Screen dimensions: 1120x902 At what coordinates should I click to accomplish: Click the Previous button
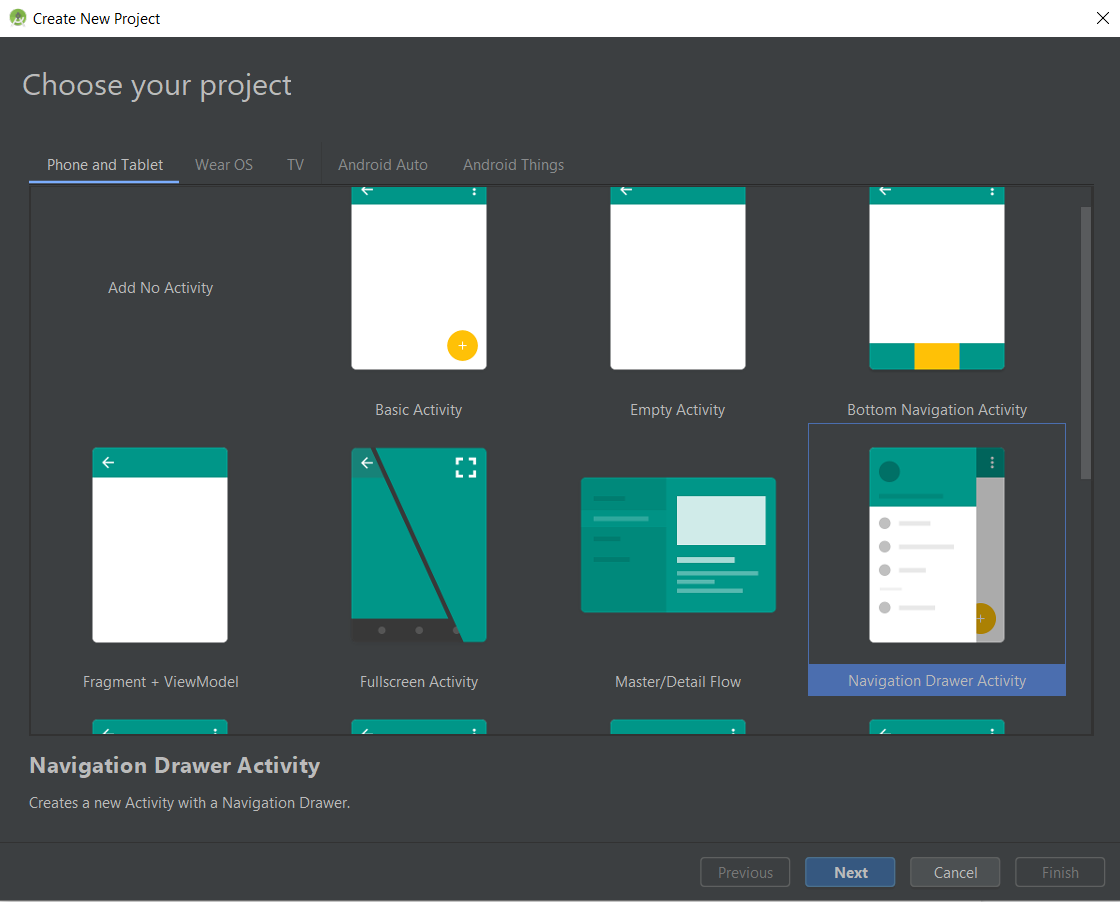[744, 871]
